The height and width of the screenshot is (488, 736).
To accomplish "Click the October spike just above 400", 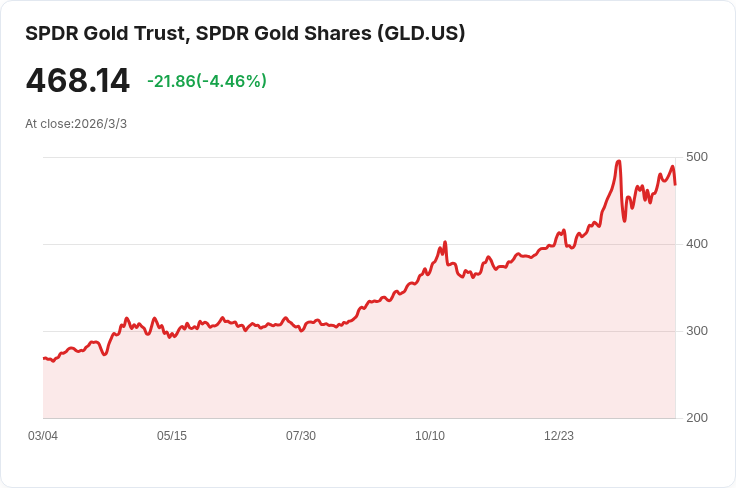I will 445,242.
